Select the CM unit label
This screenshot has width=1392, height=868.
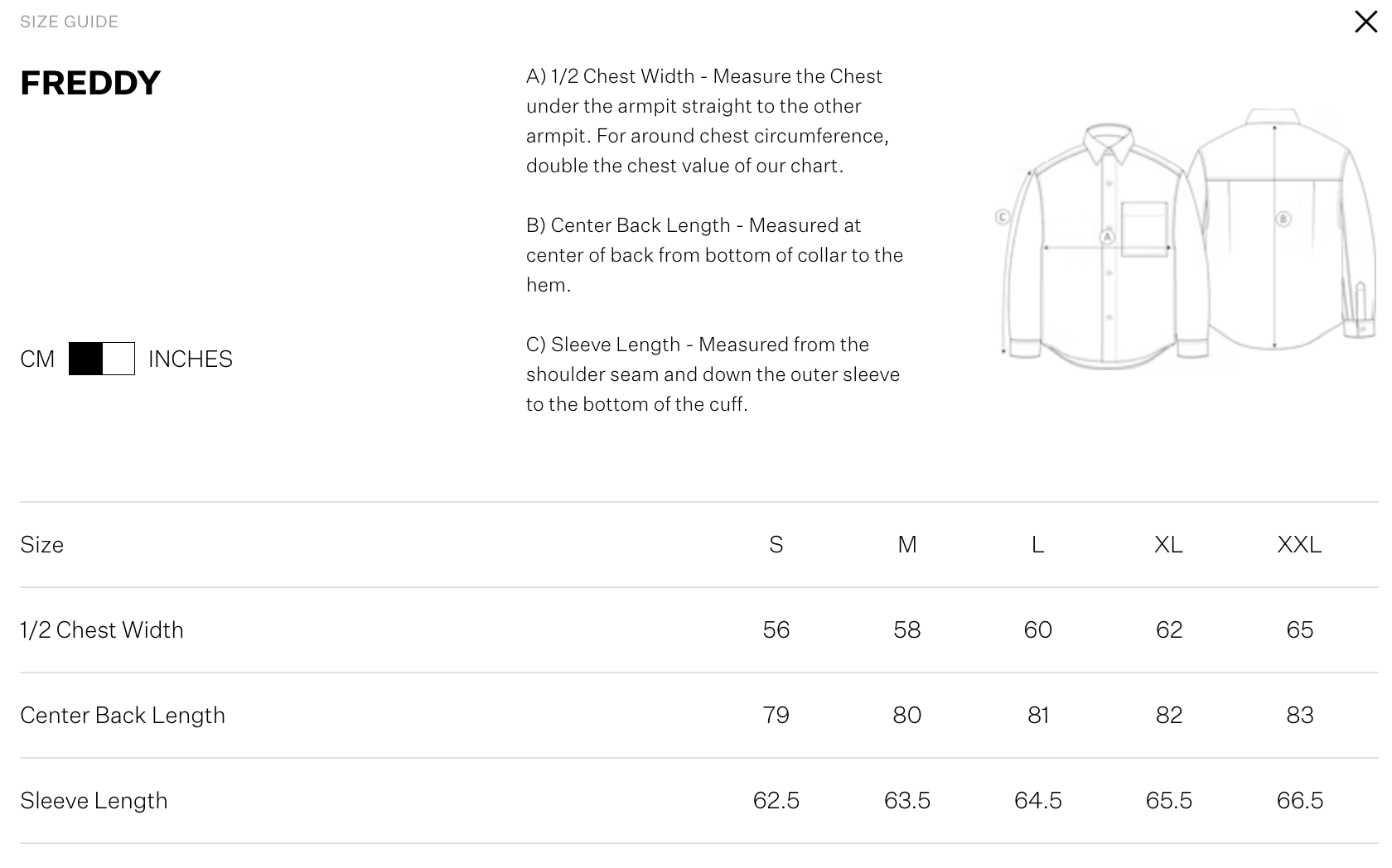tap(37, 359)
